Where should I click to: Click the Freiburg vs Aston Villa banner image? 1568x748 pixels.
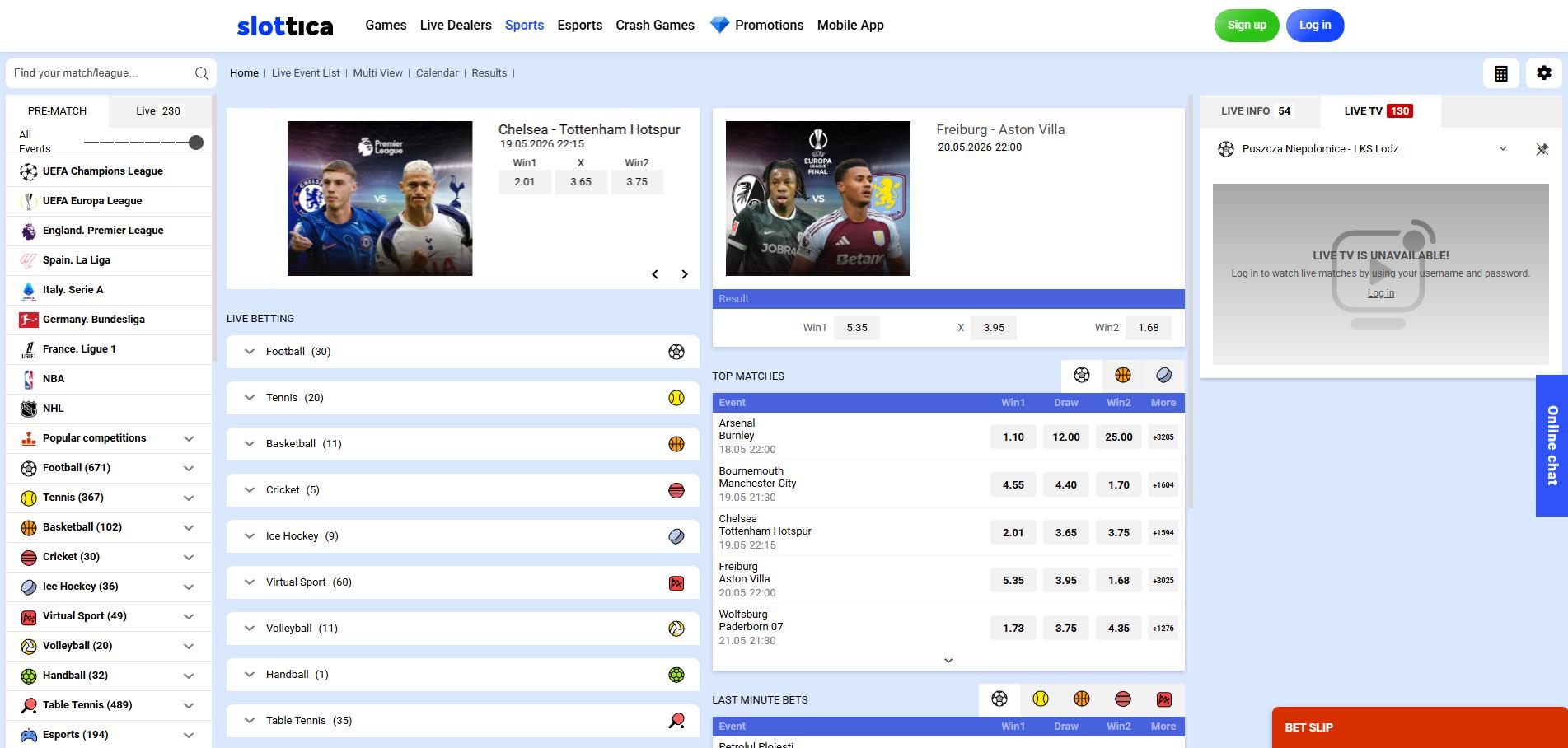(x=818, y=199)
